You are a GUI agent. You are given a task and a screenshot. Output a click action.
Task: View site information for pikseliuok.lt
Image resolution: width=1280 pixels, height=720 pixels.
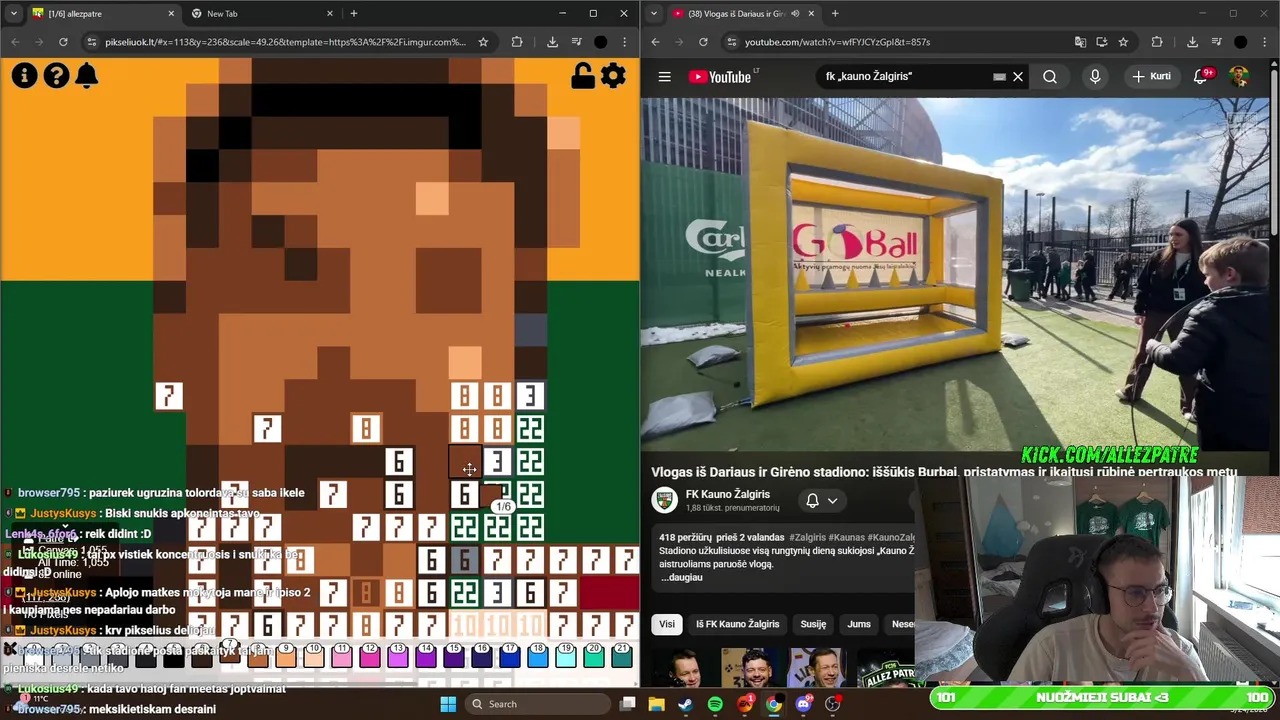click(x=92, y=42)
